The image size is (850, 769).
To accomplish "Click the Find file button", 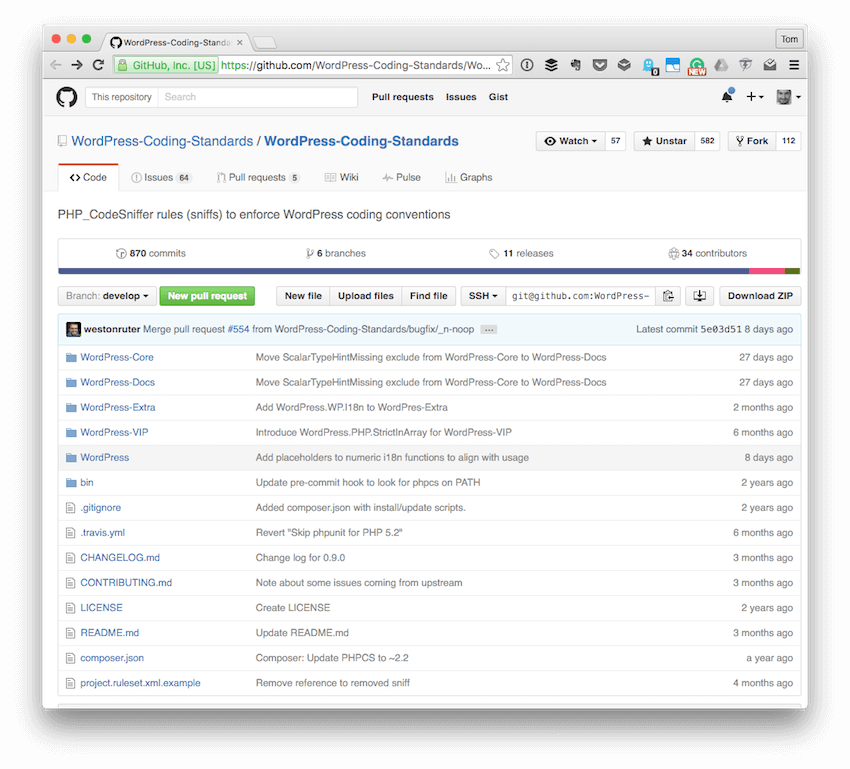I will tap(429, 296).
